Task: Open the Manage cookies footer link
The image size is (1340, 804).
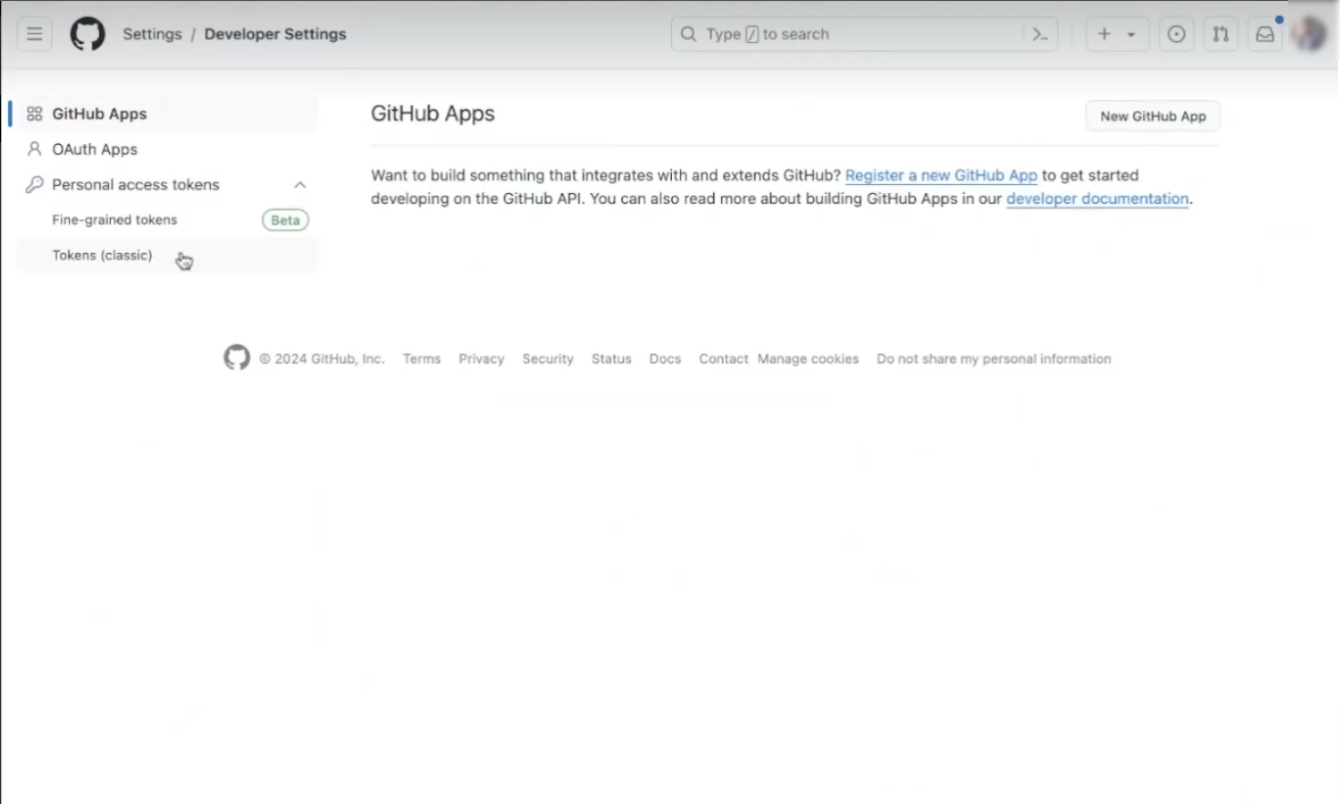Action: coord(807,358)
